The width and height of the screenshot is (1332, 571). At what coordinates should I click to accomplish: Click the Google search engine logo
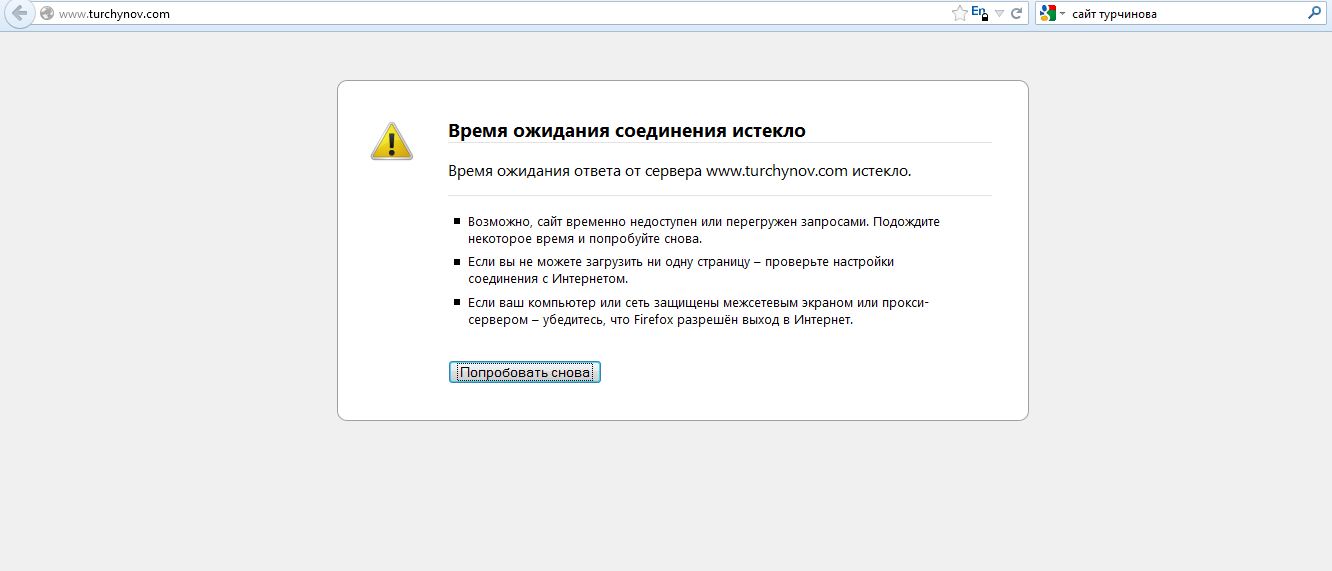pyautogui.click(x=1047, y=14)
